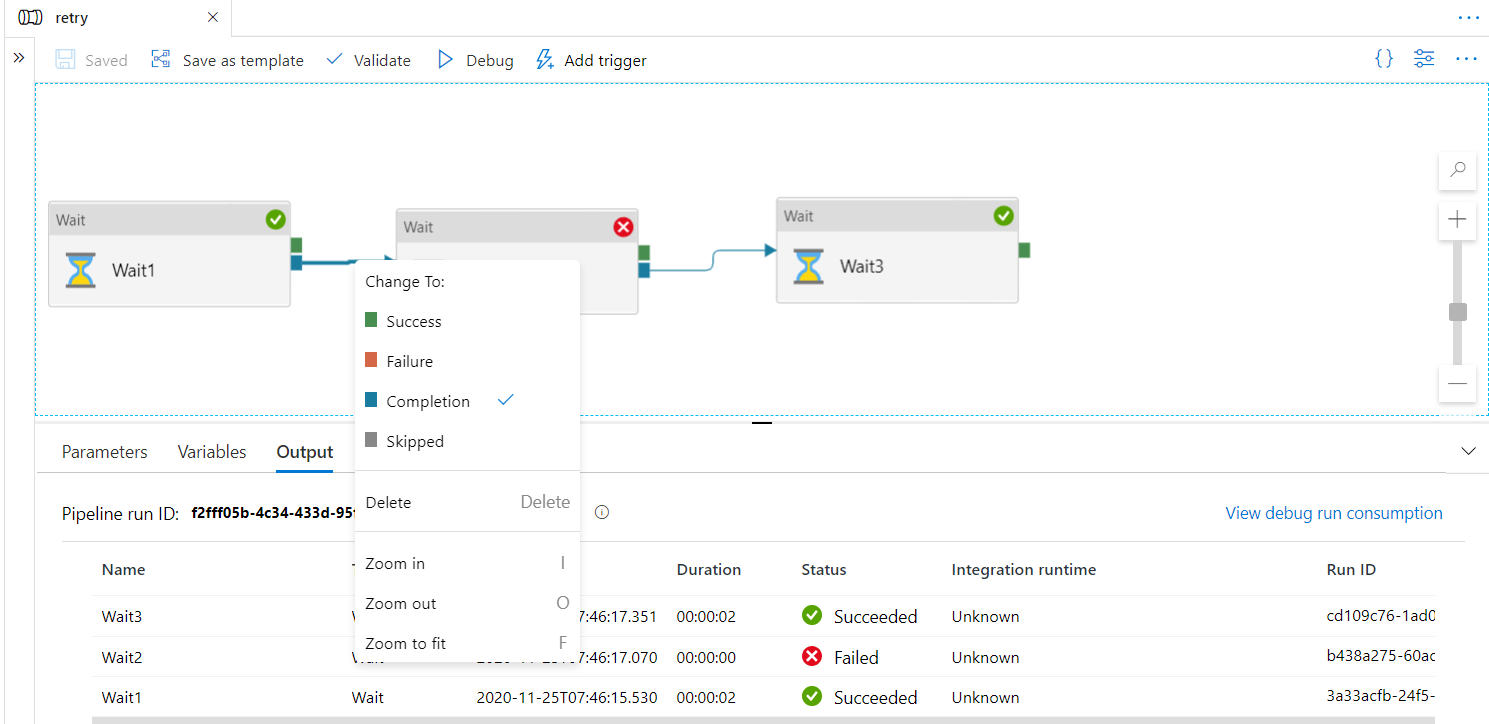
Task: Click Add trigger in toolbar
Action: pyautogui.click(x=591, y=60)
